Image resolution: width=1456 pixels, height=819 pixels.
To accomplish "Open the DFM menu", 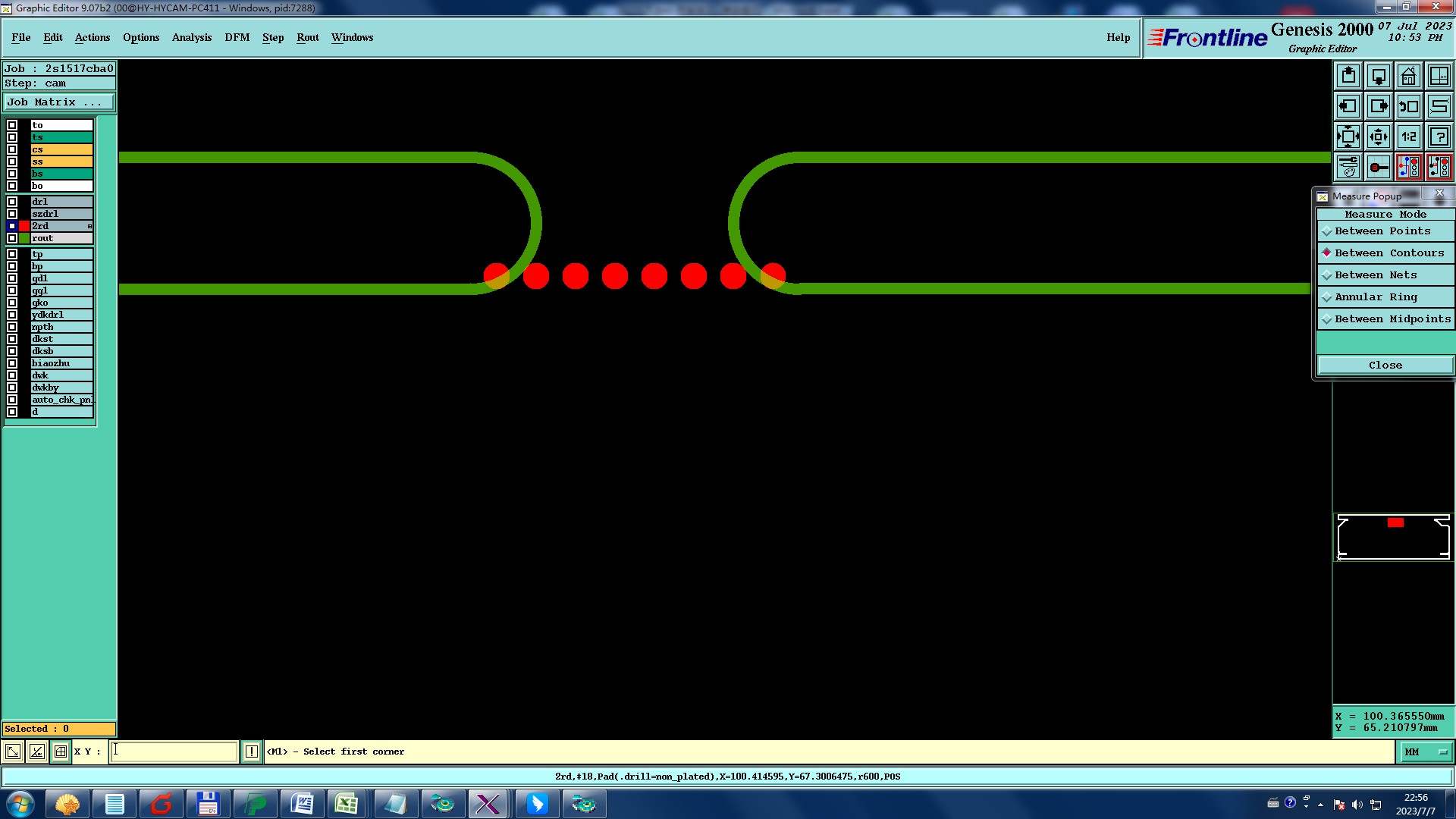I will coord(237,37).
